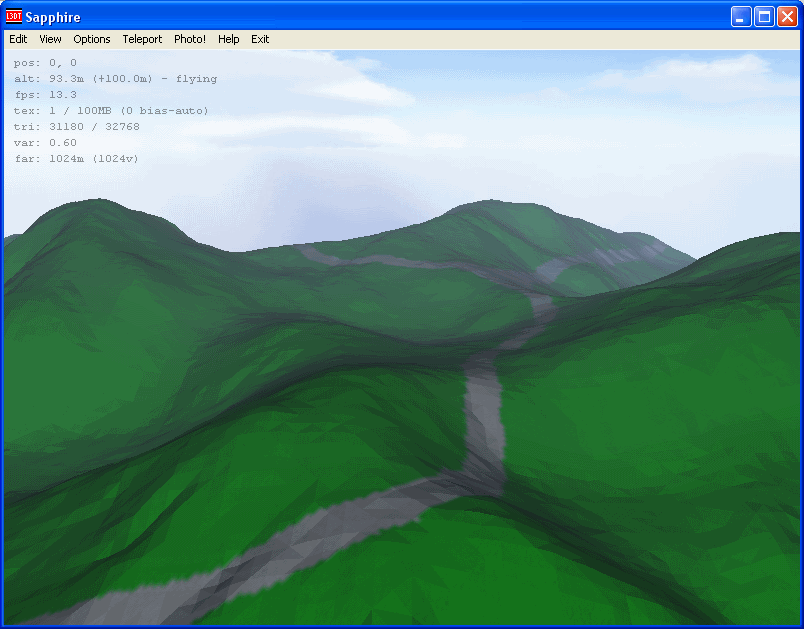This screenshot has height=629, width=804.
Task: Maximize the Sapphire window
Action: pyautogui.click(x=764, y=17)
